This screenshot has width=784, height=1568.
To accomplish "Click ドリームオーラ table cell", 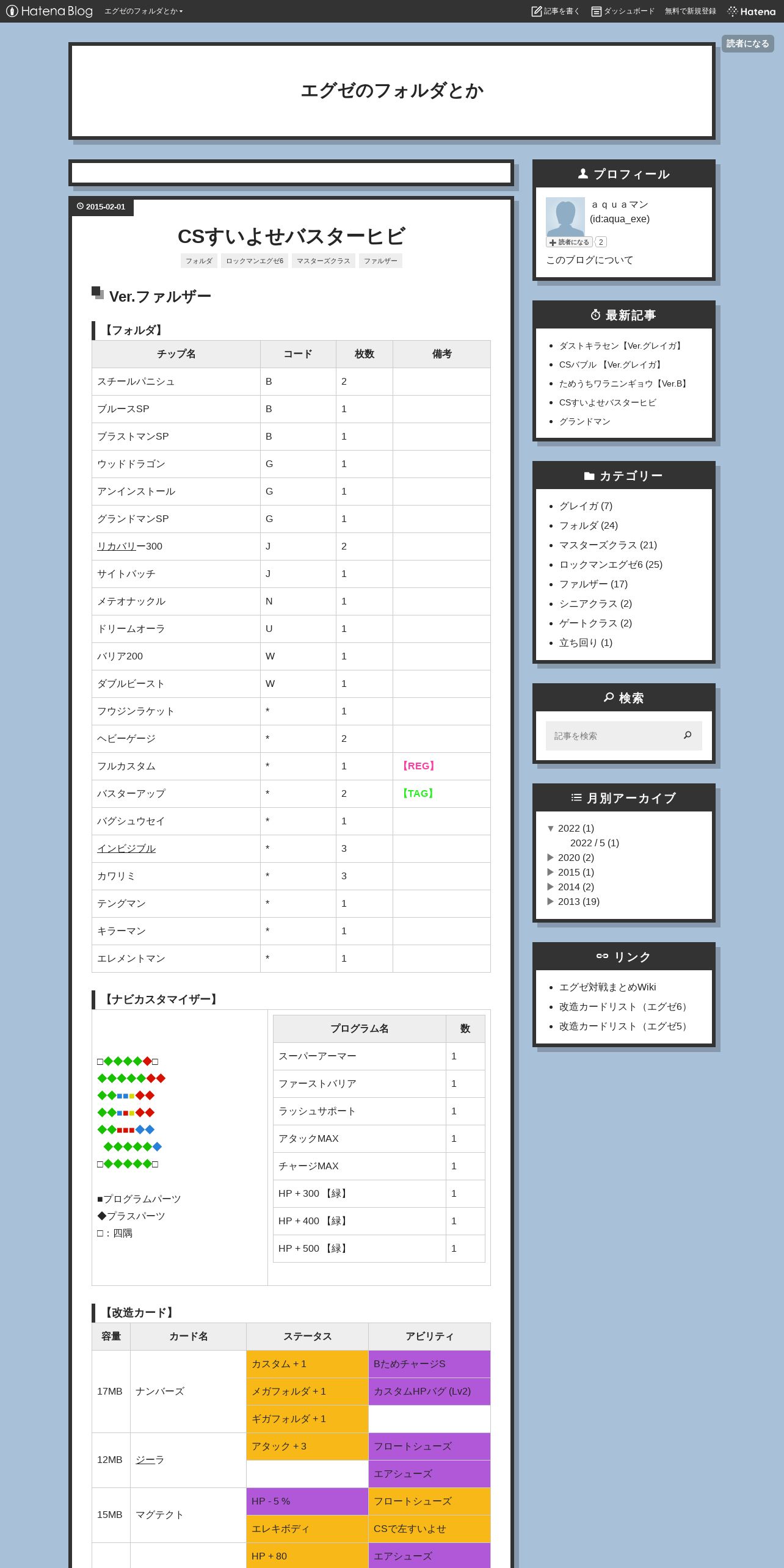I will point(176,629).
